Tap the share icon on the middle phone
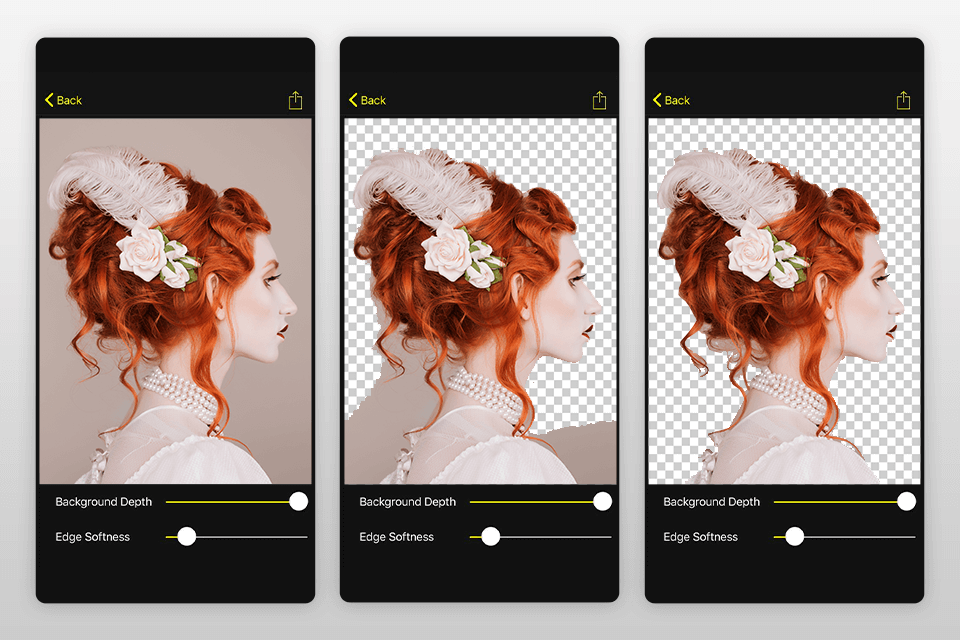Viewport: 960px width, 640px height. point(599,100)
